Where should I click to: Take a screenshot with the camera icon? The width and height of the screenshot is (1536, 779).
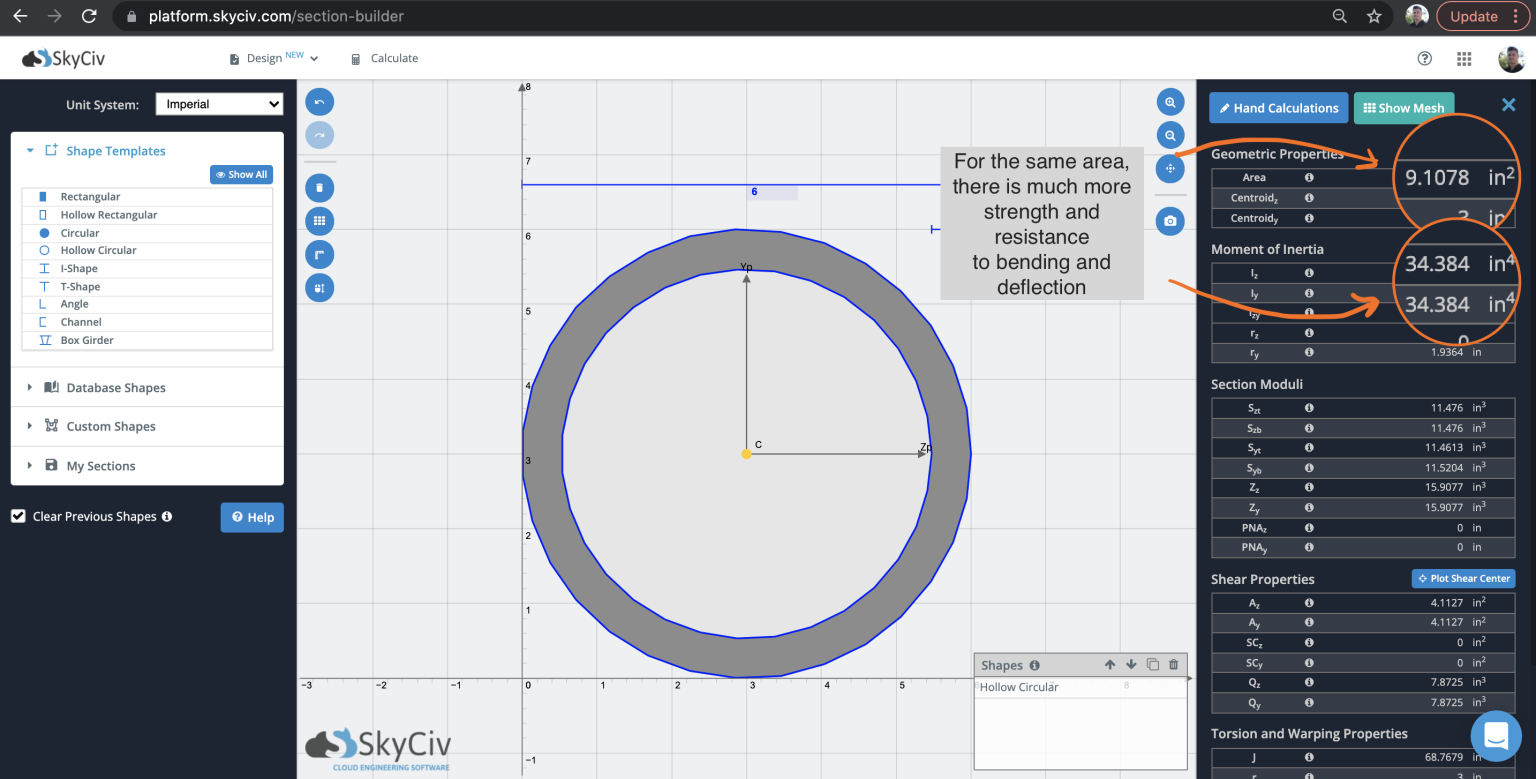[x=1170, y=220]
